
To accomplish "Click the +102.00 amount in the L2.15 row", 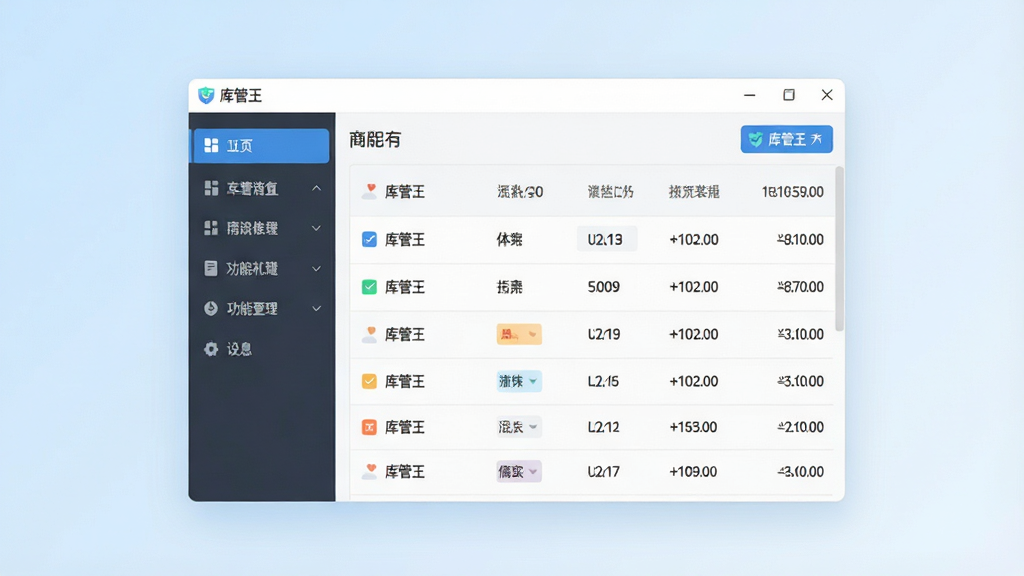I will tap(694, 381).
